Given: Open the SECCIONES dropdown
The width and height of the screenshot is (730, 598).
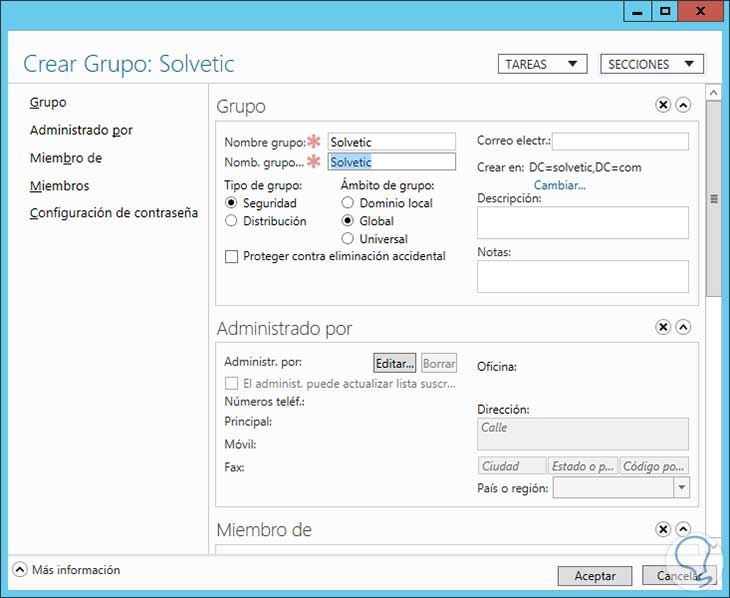Looking at the screenshot, I should coord(652,64).
